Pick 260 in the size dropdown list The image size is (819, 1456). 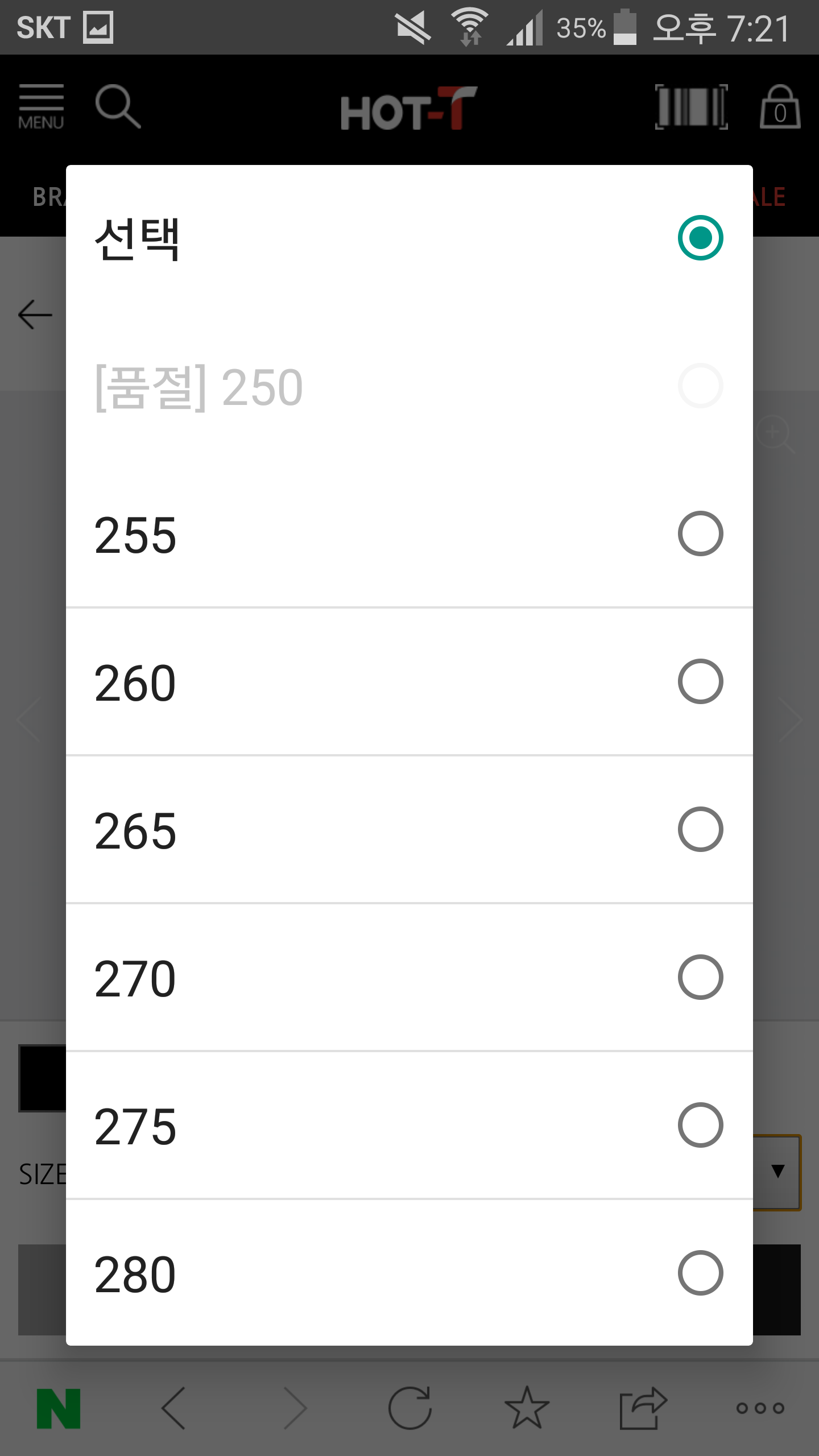tap(409, 681)
